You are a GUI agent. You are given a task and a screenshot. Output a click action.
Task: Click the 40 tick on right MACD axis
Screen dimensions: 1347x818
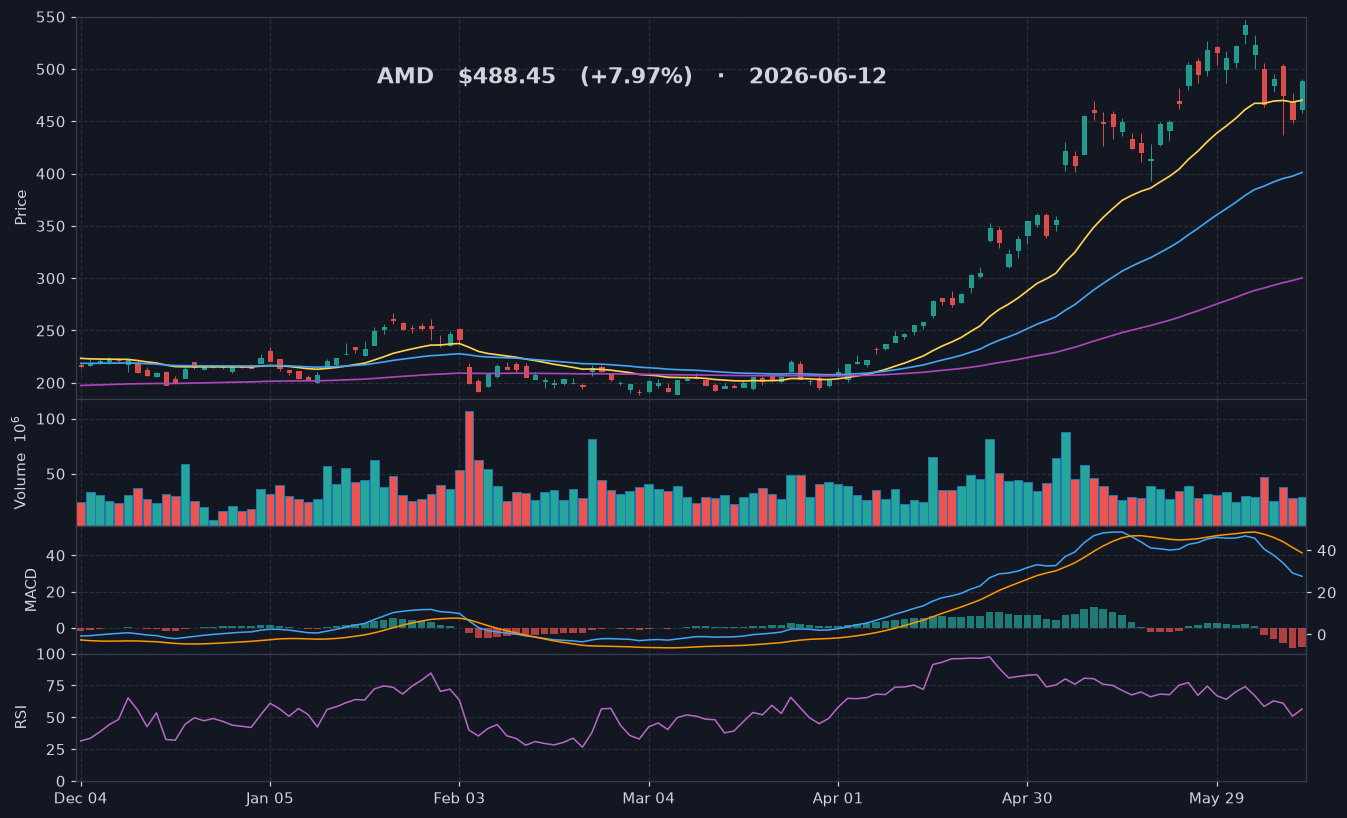[x=1326, y=551]
